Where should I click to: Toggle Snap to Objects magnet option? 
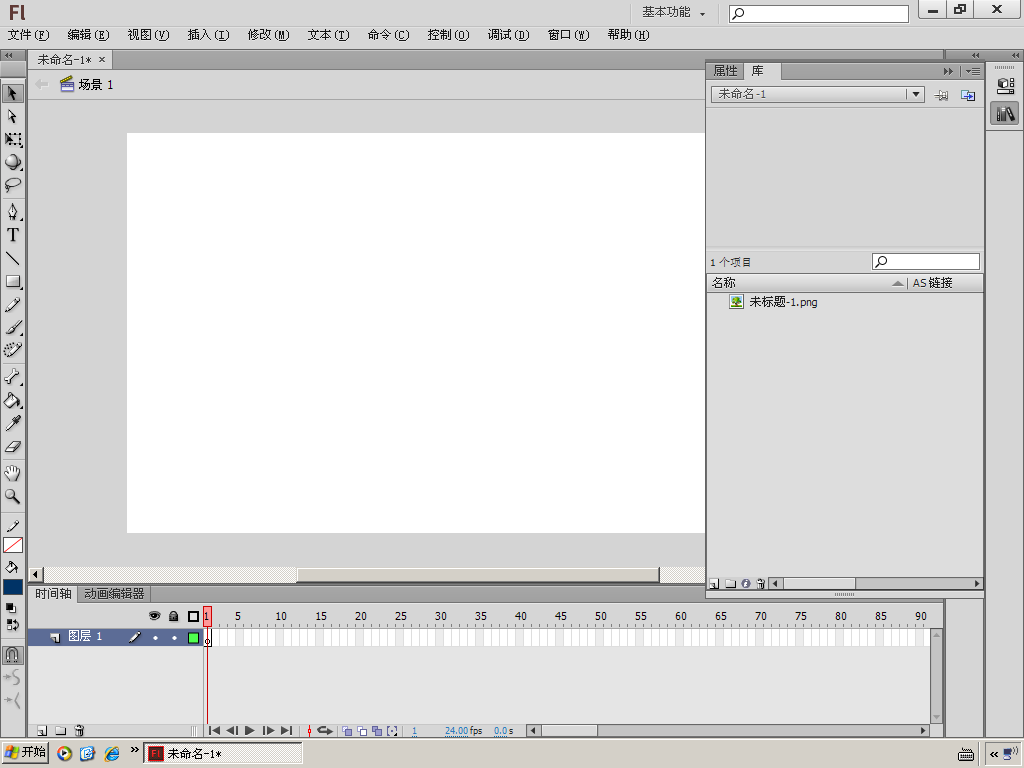pos(12,654)
